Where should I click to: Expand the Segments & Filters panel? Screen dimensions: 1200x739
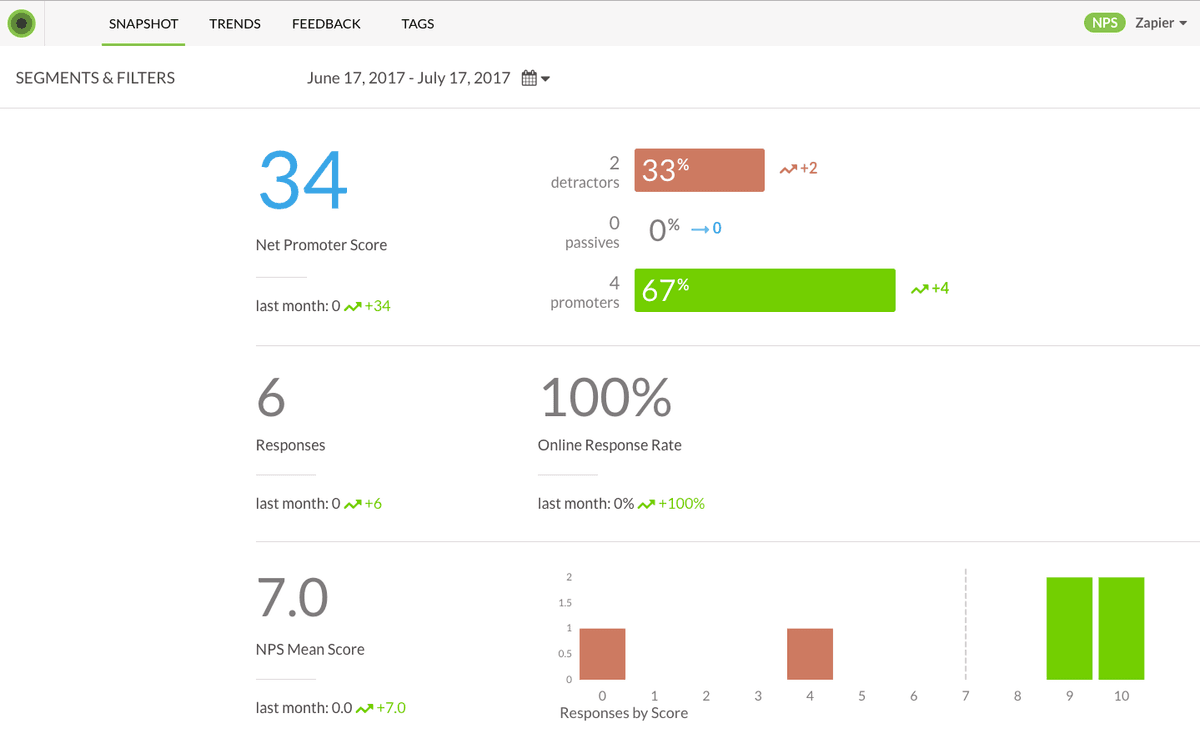pyautogui.click(x=95, y=78)
